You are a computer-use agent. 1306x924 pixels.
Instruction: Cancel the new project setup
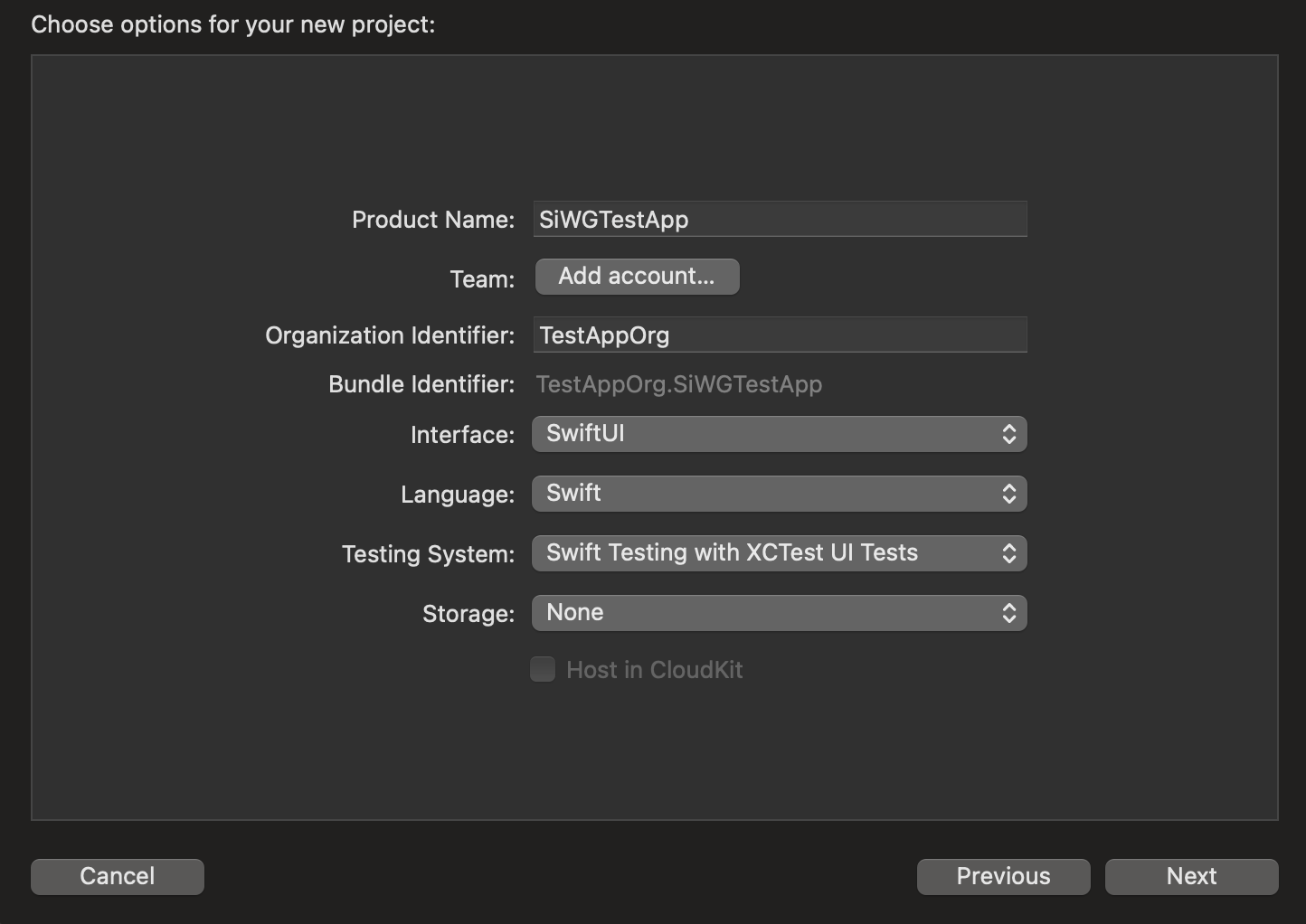pyautogui.click(x=117, y=876)
